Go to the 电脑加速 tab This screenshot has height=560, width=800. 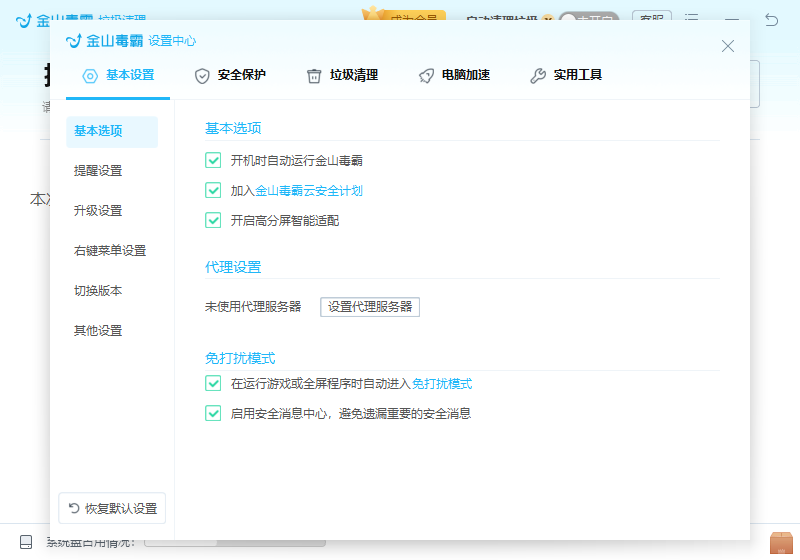[455, 75]
